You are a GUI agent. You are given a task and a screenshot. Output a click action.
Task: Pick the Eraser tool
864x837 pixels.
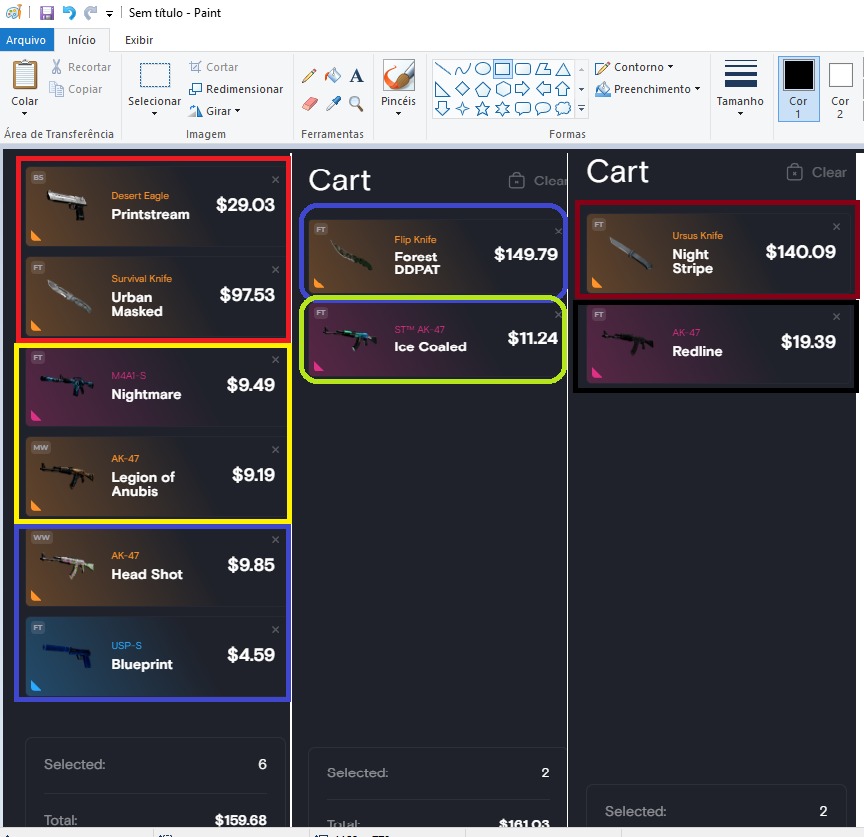[x=309, y=103]
